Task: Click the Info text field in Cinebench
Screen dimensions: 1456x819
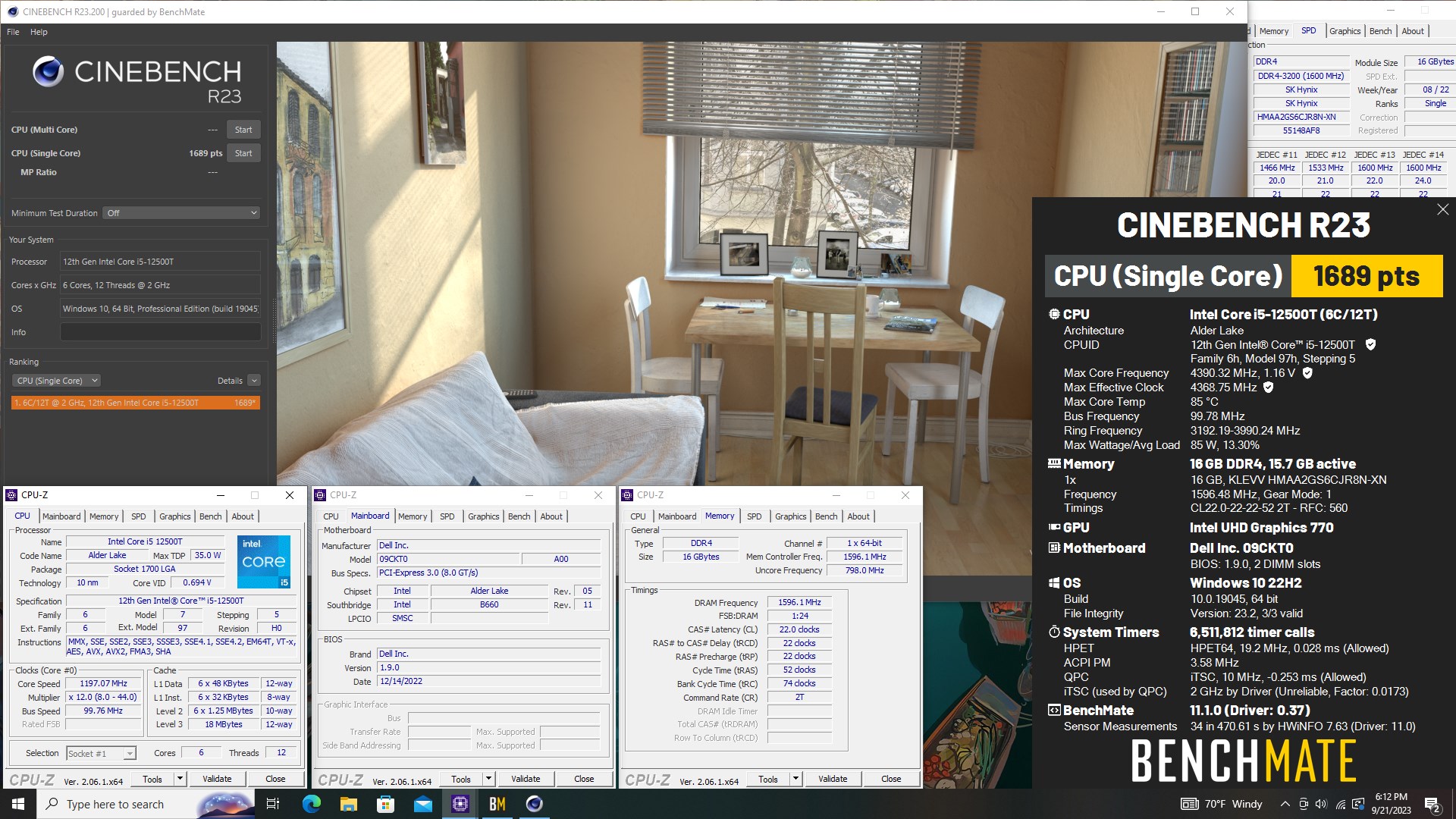Action: (x=160, y=332)
